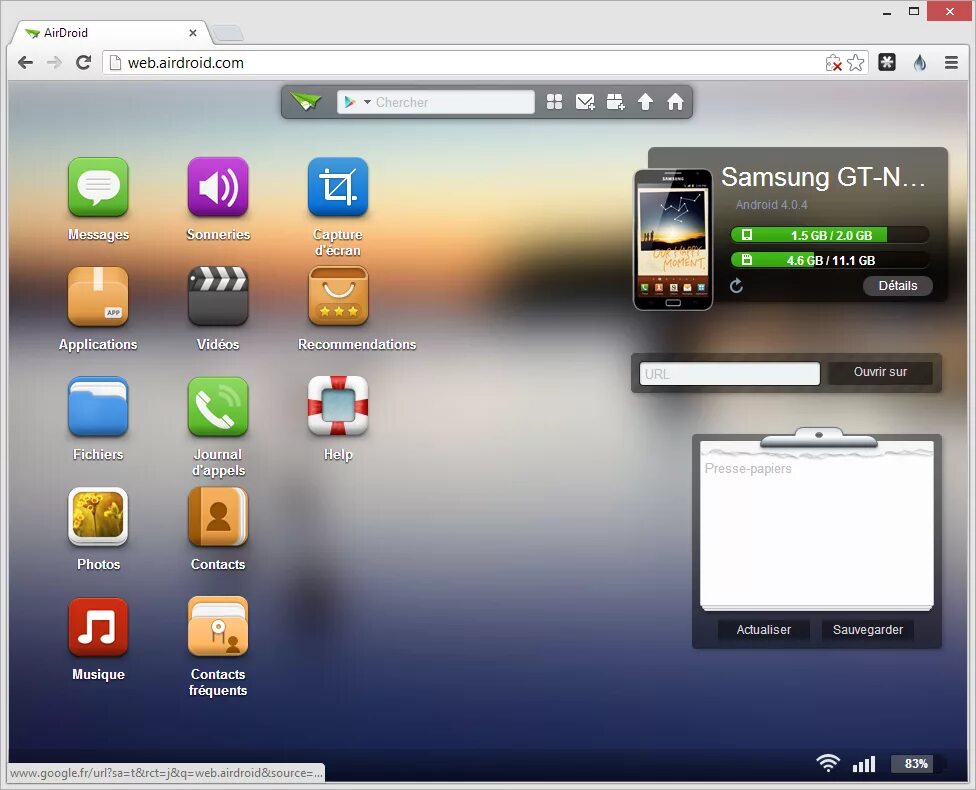Click the install app toolbar icon
The image size is (976, 790).
coord(615,102)
